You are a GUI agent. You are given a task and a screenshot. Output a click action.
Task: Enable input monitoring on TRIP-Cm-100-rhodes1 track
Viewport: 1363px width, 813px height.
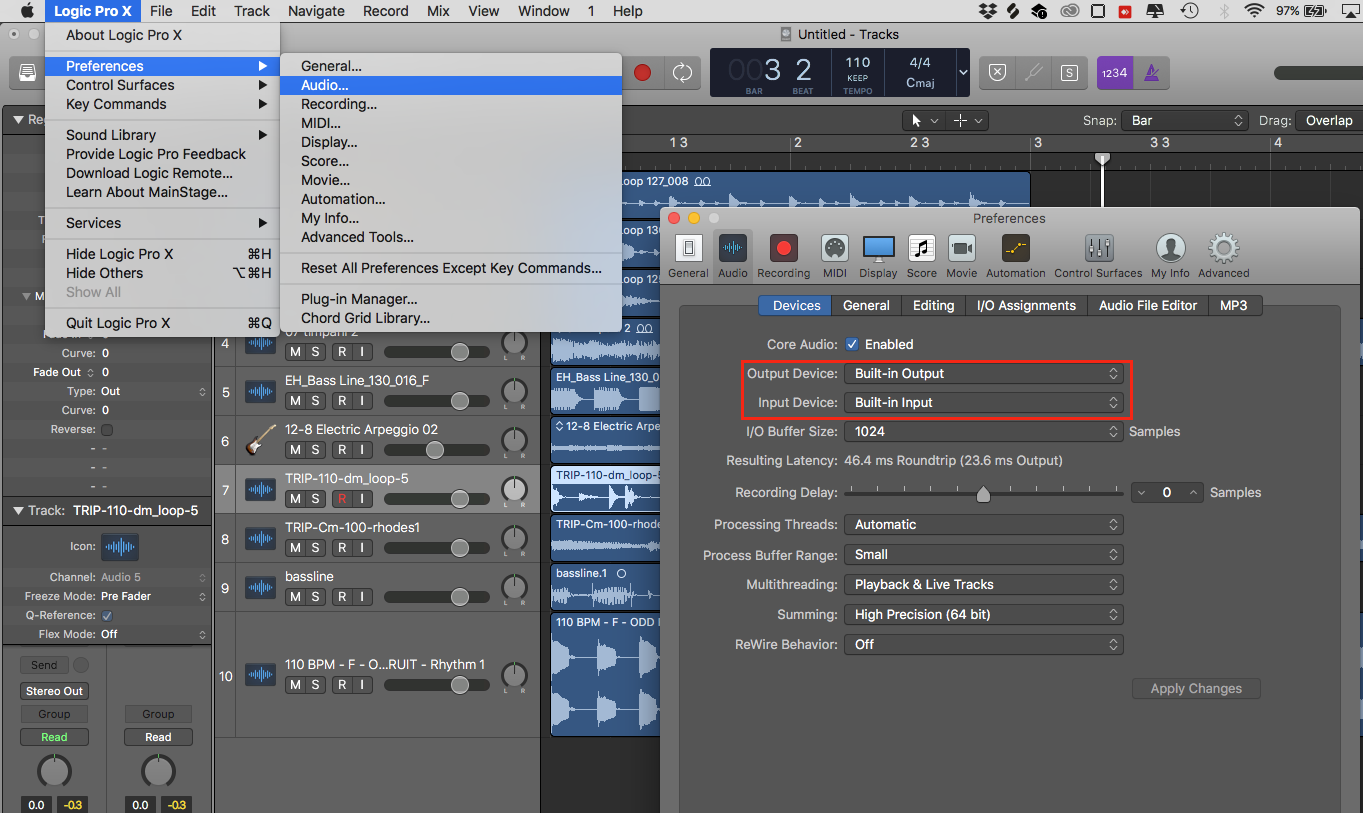tap(362, 548)
